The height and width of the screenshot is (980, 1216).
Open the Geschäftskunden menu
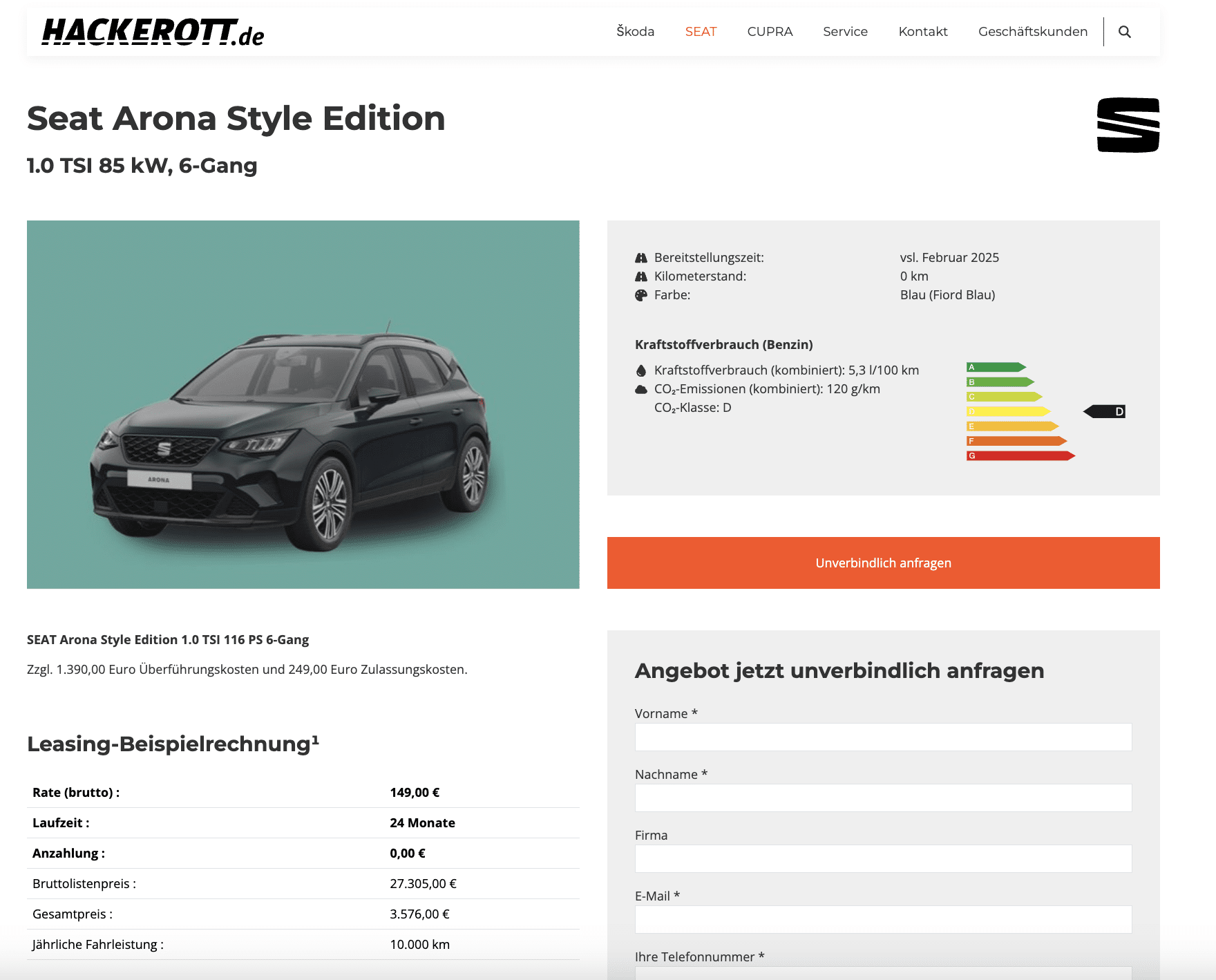(1033, 32)
